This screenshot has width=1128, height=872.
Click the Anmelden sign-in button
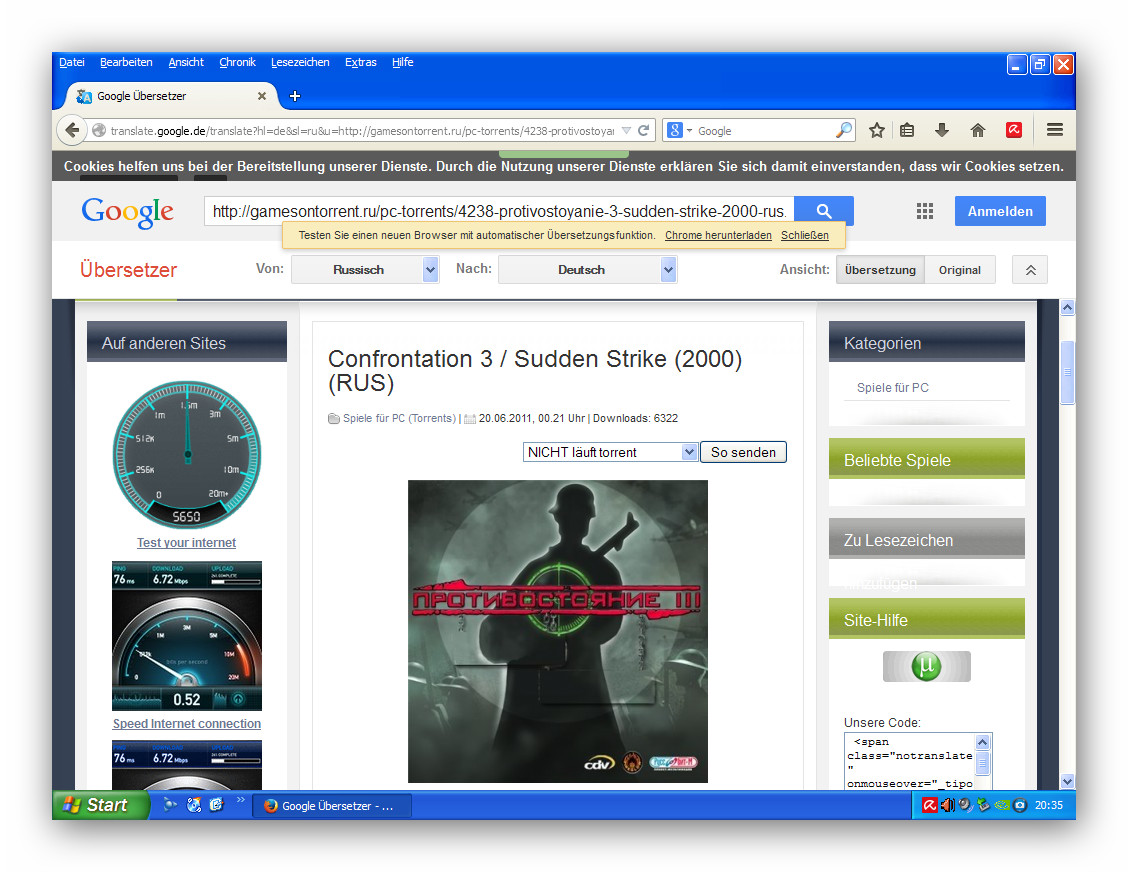(1000, 212)
